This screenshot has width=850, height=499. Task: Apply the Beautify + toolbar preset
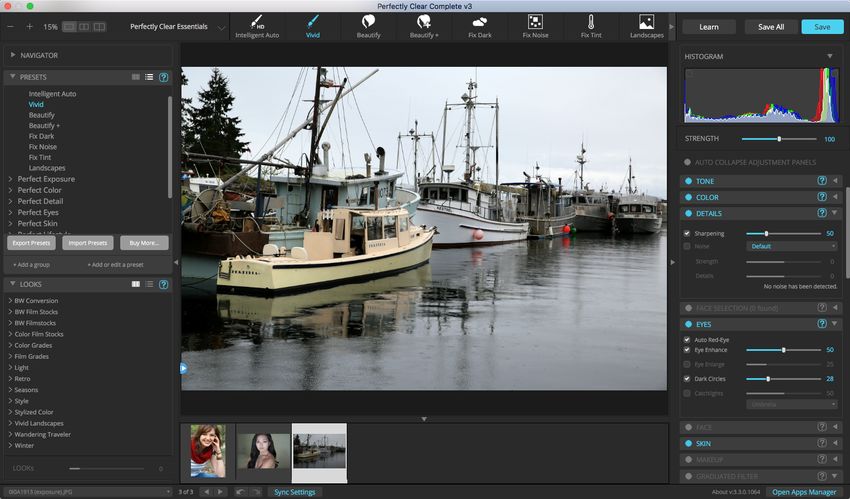pyautogui.click(x=424, y=27)
